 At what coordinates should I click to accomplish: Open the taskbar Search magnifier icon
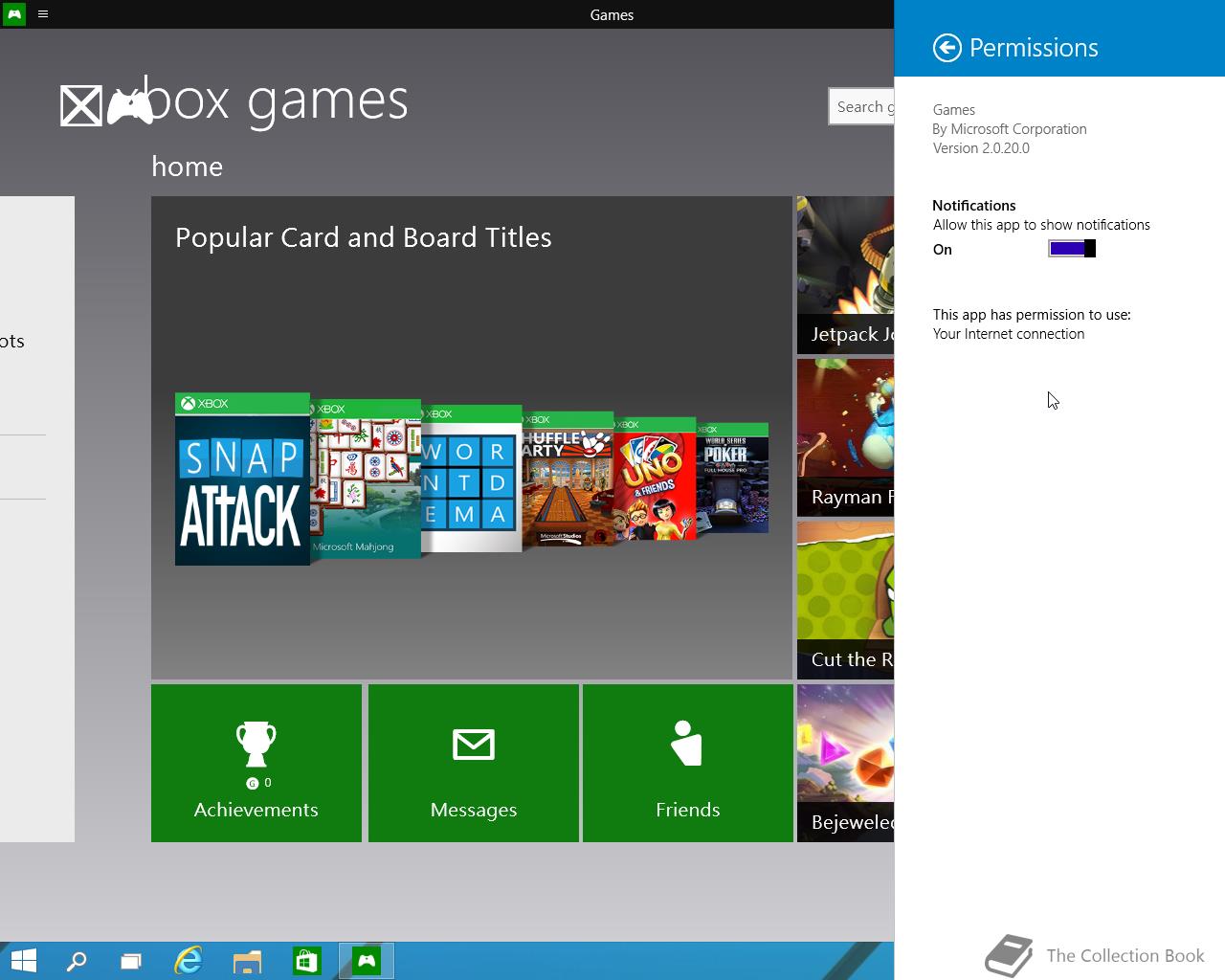click(76, 961)
